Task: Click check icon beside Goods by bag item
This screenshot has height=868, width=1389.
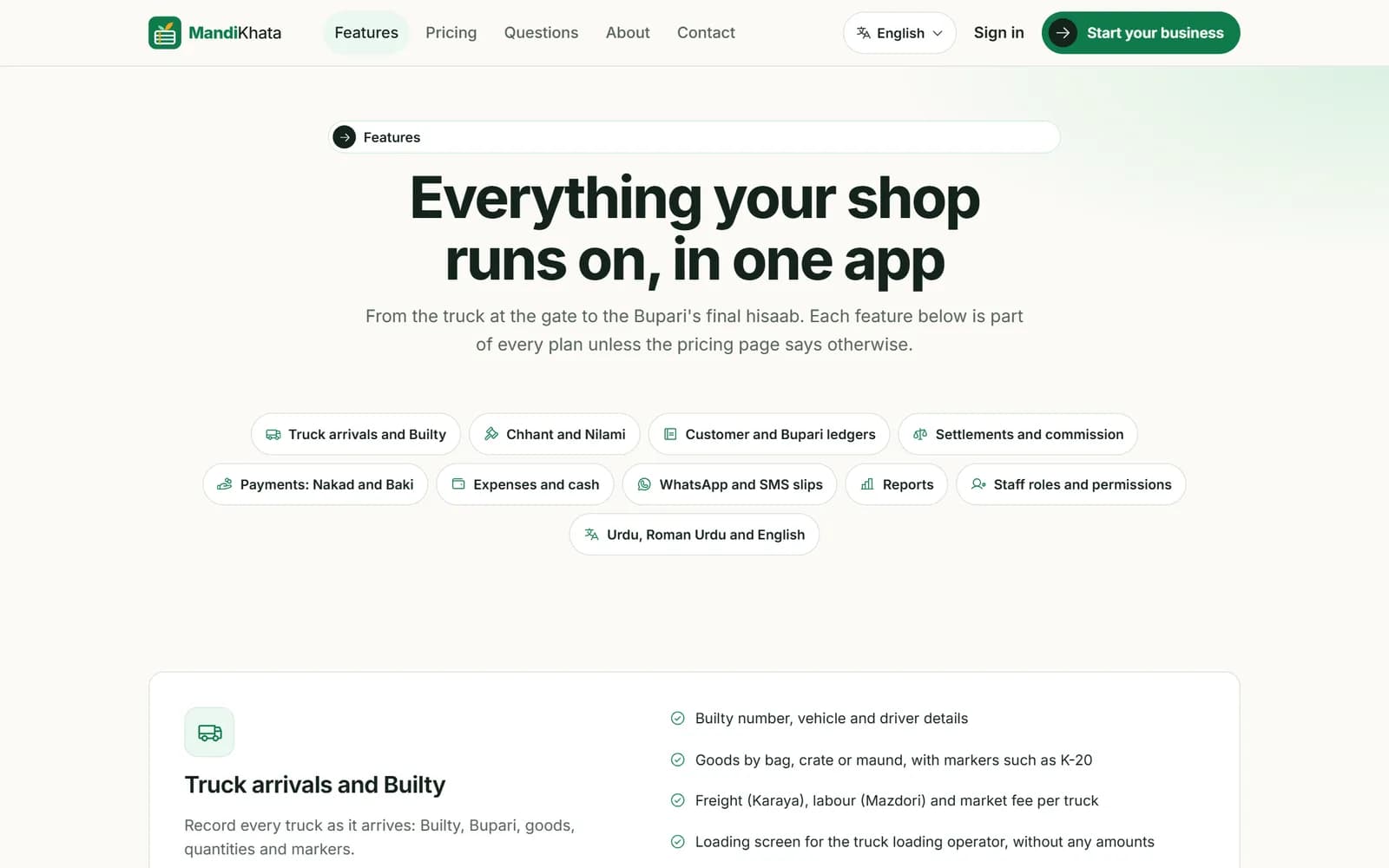Action: [x=678, y=759]
